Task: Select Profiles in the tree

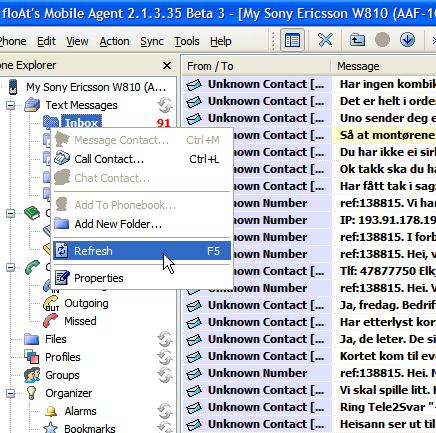Action: point(63,357)
